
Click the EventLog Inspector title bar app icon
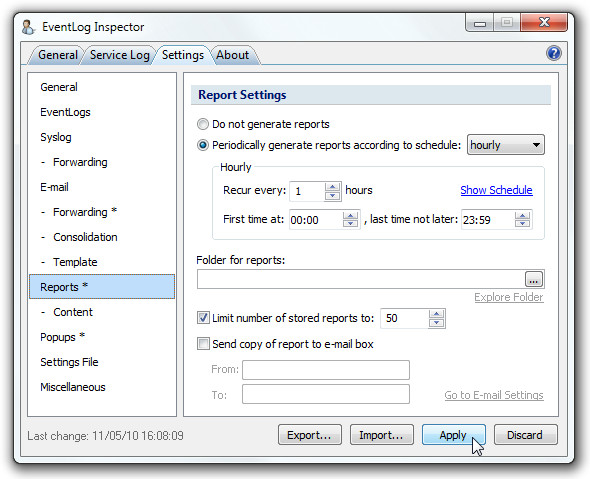(x=28, y=27)
